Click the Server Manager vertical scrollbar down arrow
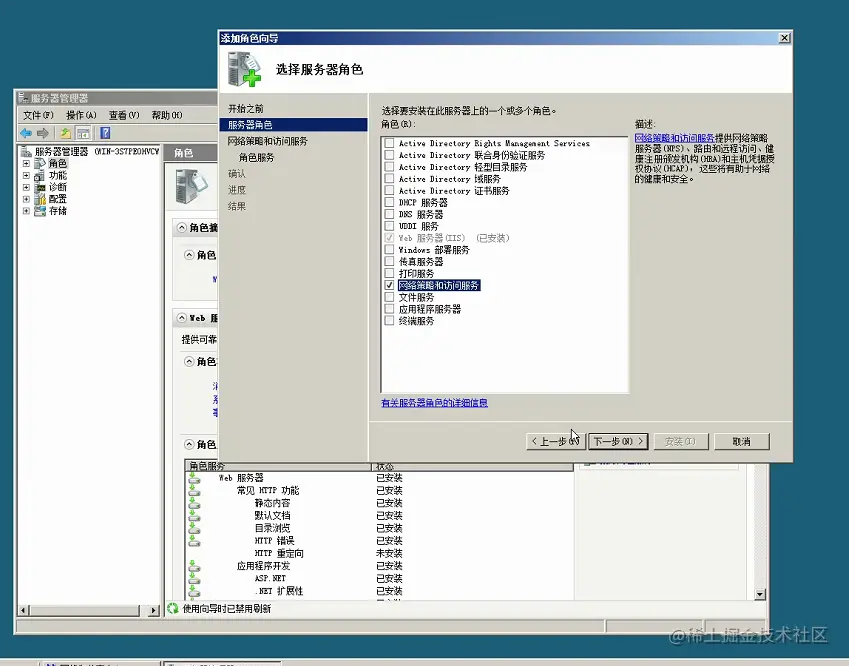Viewport: 849px width, 666px height. (760, 594)
